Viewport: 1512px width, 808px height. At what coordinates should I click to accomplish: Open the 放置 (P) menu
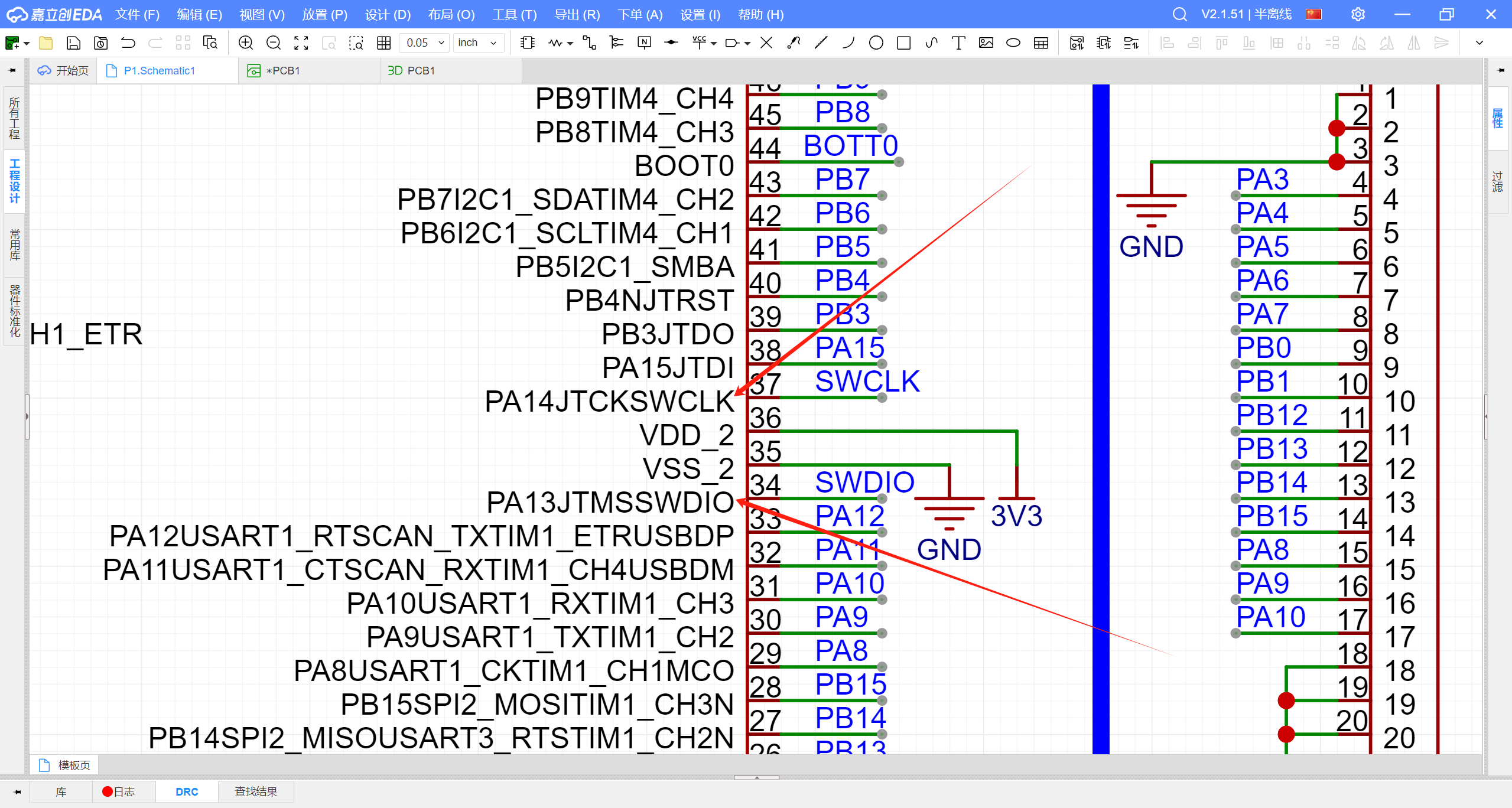click(x=324, y=14)
